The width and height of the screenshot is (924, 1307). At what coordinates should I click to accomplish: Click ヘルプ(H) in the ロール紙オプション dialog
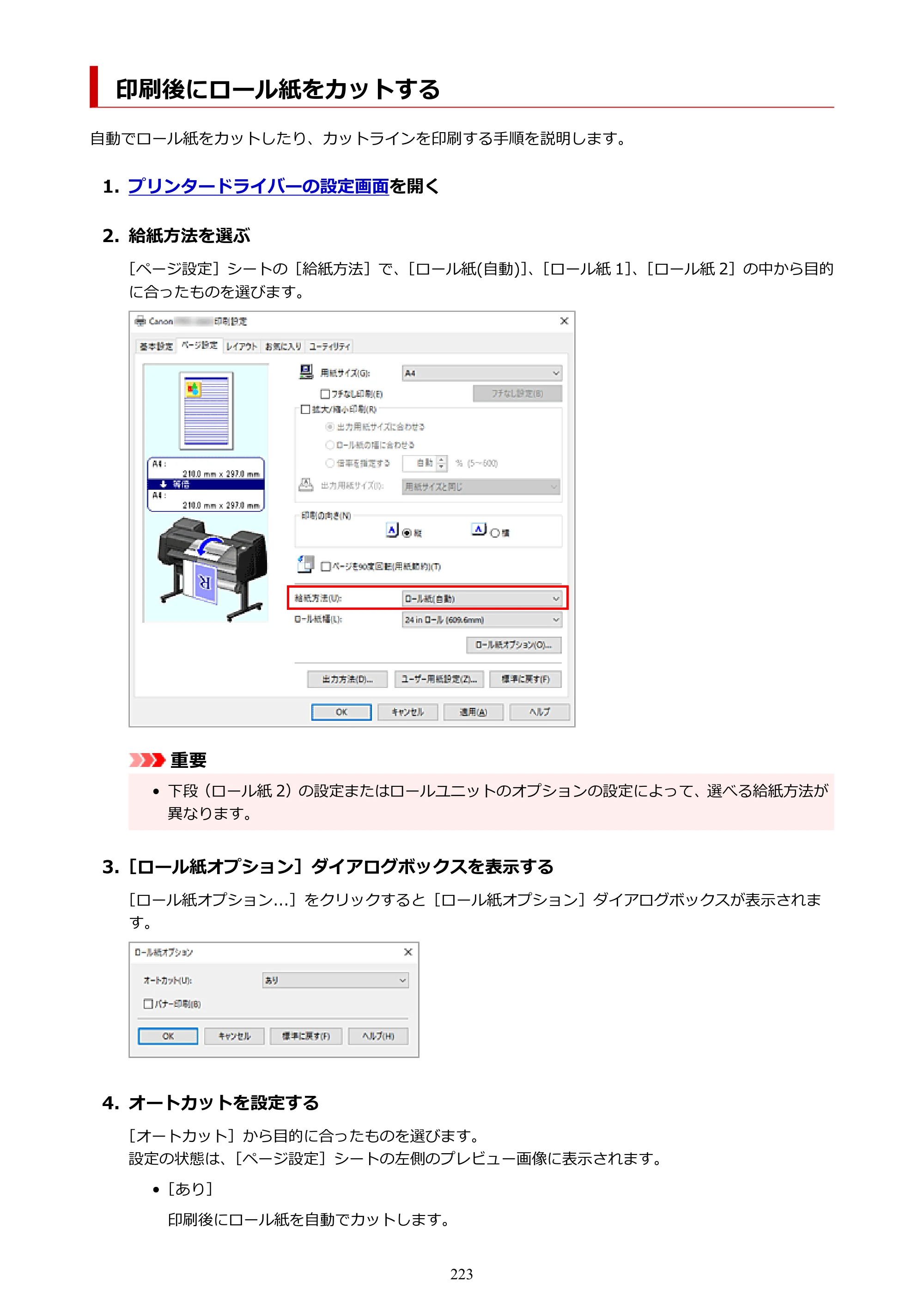(378, 1036)
